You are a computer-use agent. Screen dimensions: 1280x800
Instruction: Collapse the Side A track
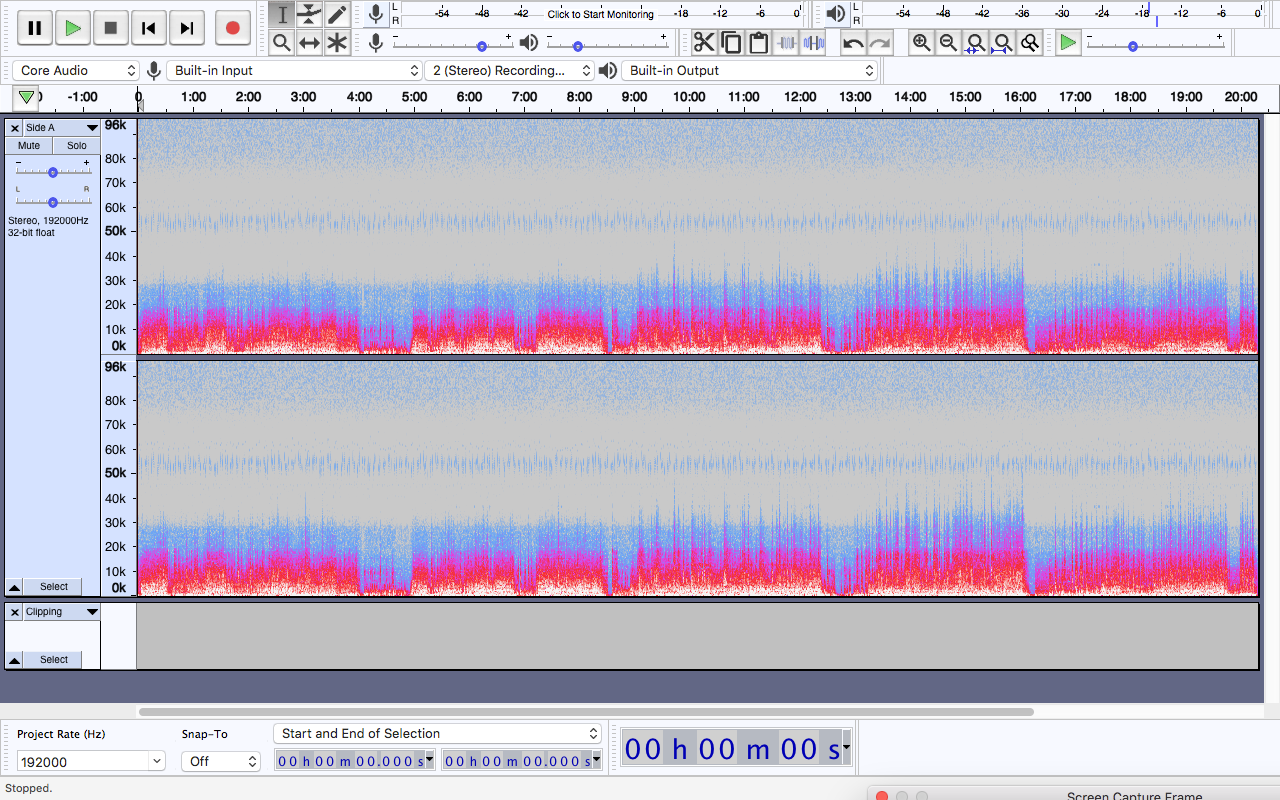coord(14,587)
